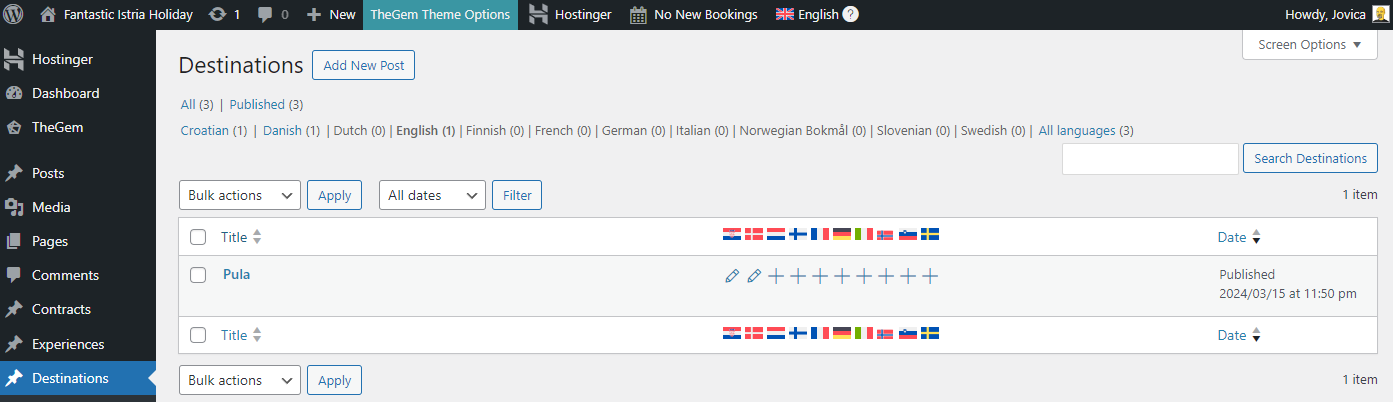
Task: Click the first pencil edit icon for Pula
Action: 732,275
